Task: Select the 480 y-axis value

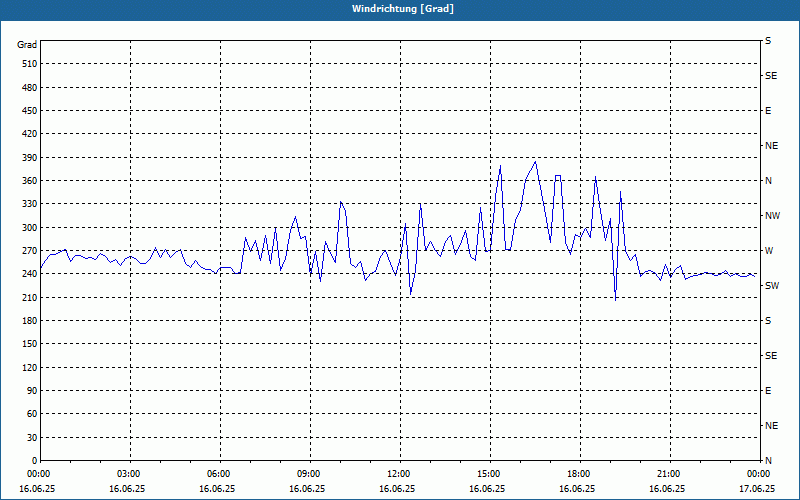Action: pos(29,88)
